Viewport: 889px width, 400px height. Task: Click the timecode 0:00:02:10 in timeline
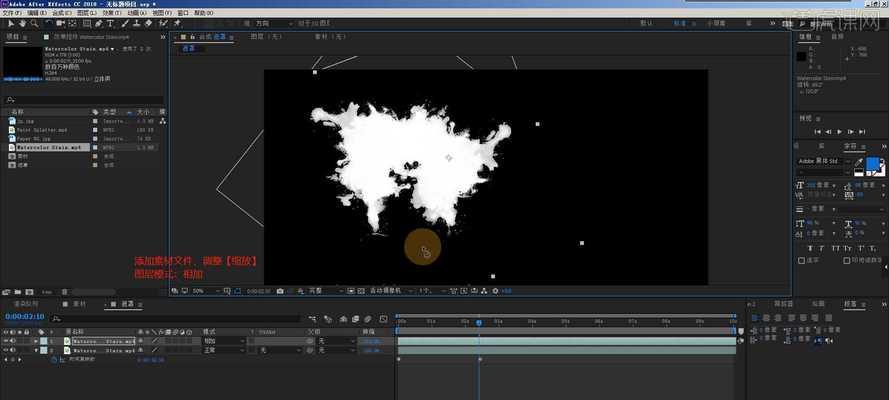24,317
